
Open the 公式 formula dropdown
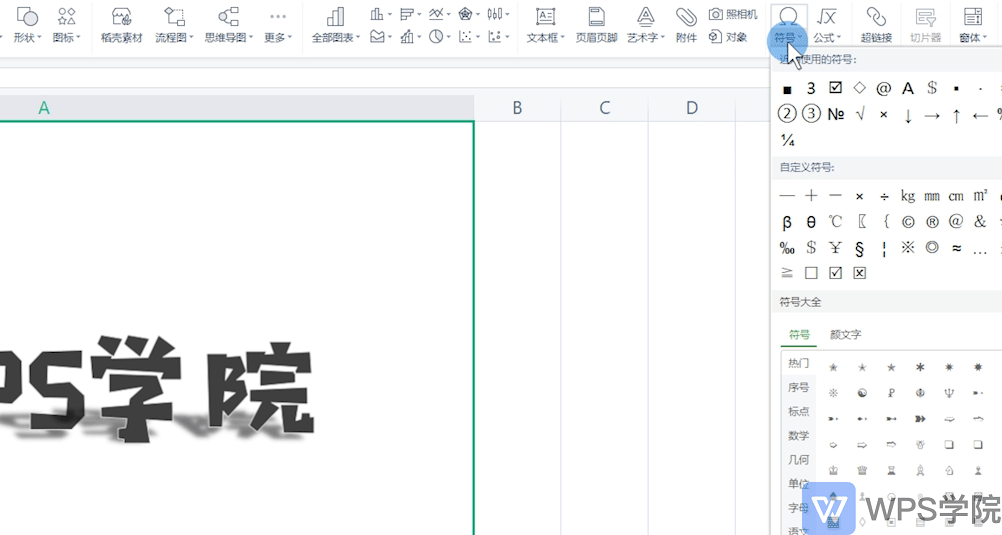pos(827,25)
